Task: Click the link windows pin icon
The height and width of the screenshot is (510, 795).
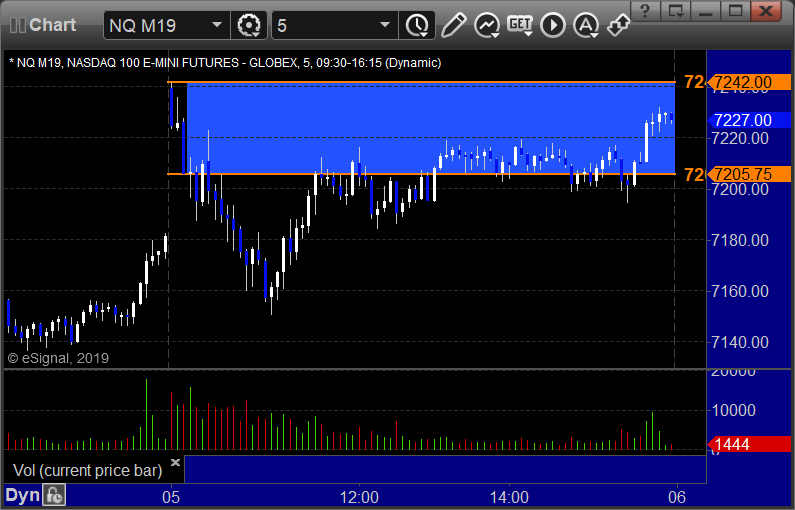Action: [x=618, y=25]
